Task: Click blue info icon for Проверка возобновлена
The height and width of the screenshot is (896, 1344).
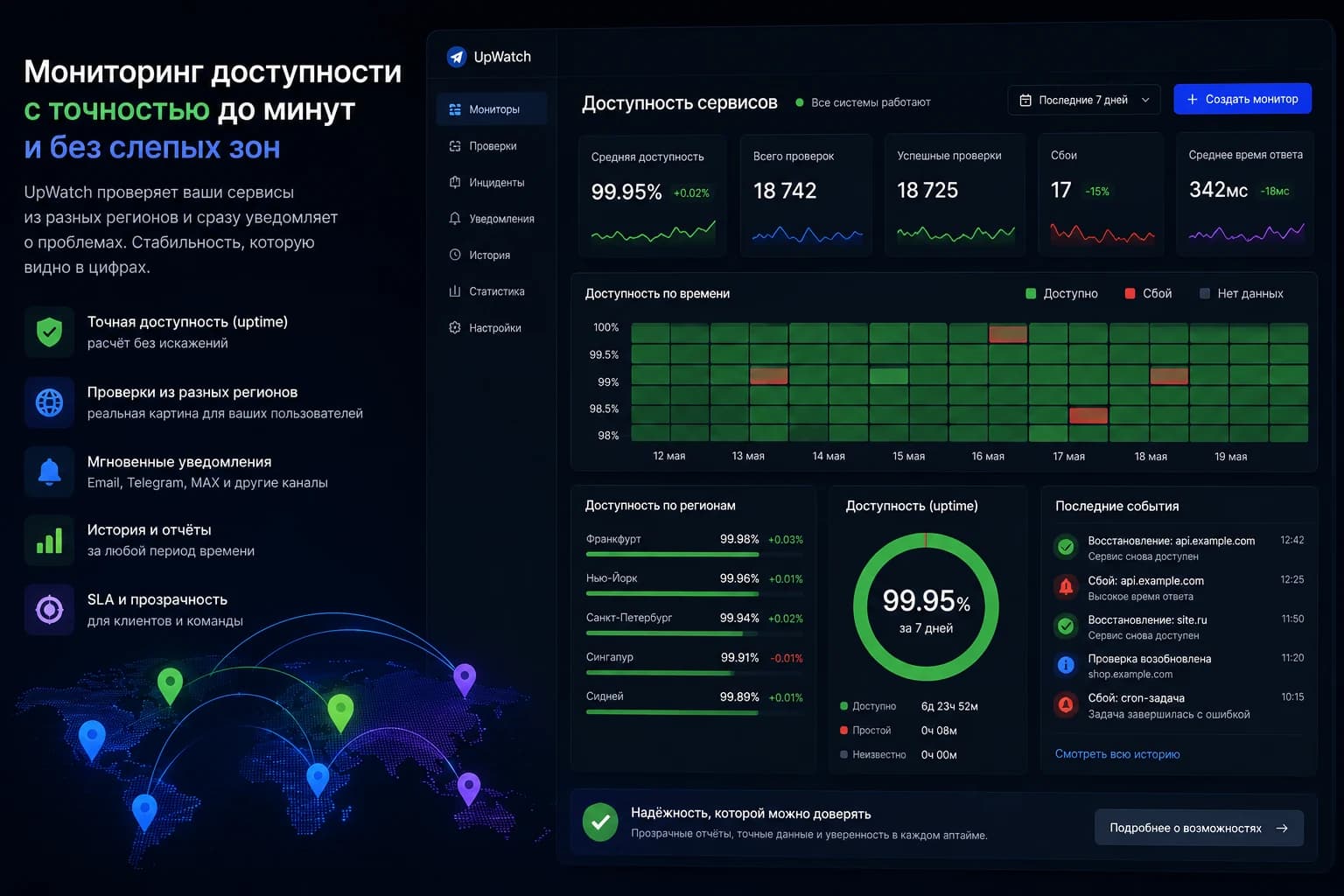Action: pos(1066,665)
